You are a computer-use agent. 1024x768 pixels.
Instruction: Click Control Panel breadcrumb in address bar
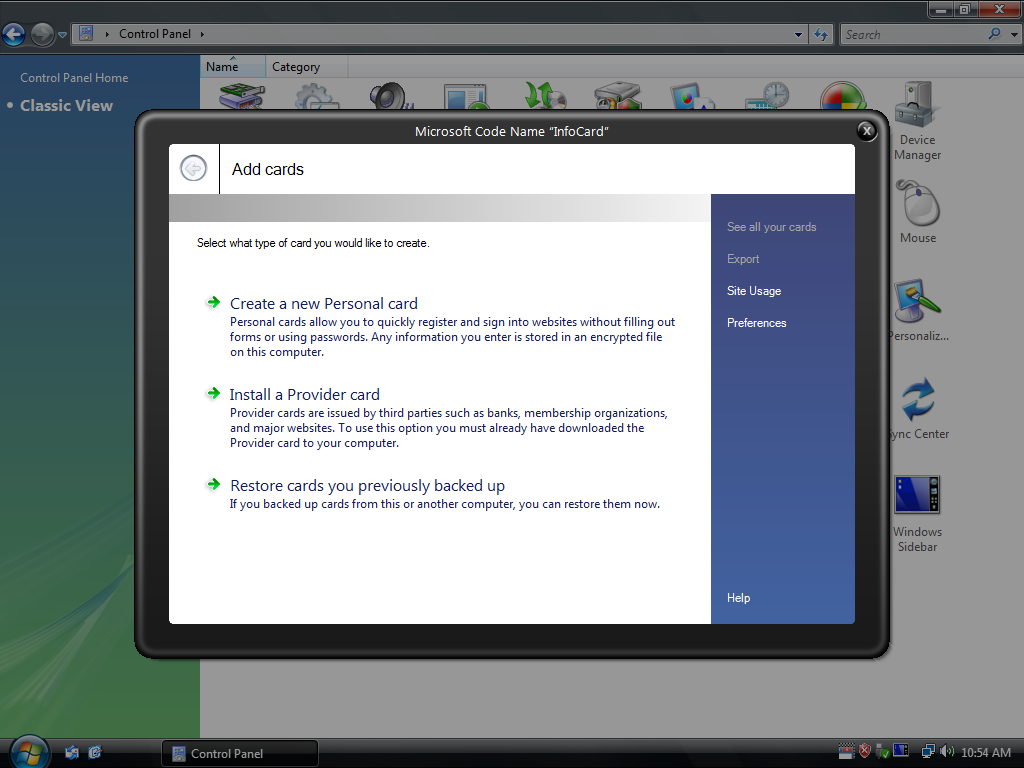[x=155, y=34]
